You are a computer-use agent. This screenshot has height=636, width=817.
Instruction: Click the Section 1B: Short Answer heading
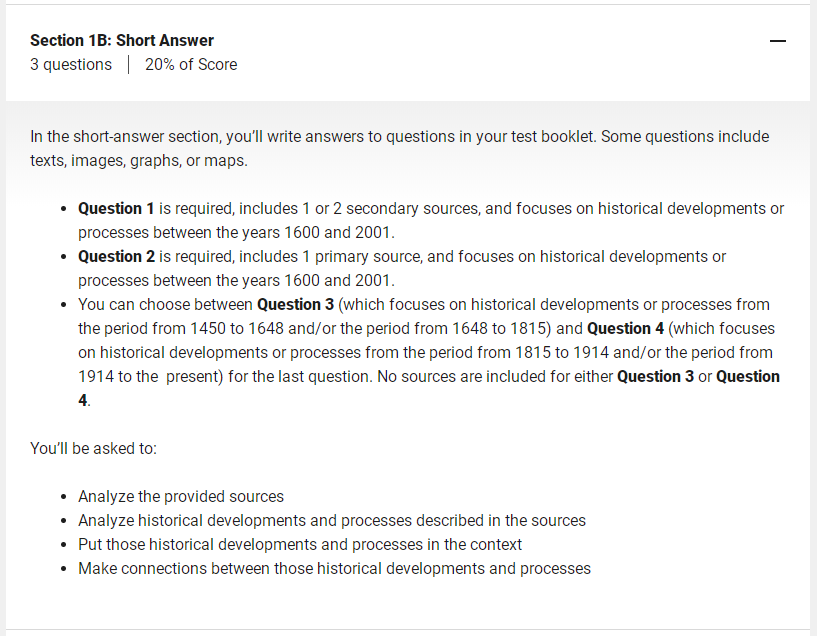tap(122, 40)
